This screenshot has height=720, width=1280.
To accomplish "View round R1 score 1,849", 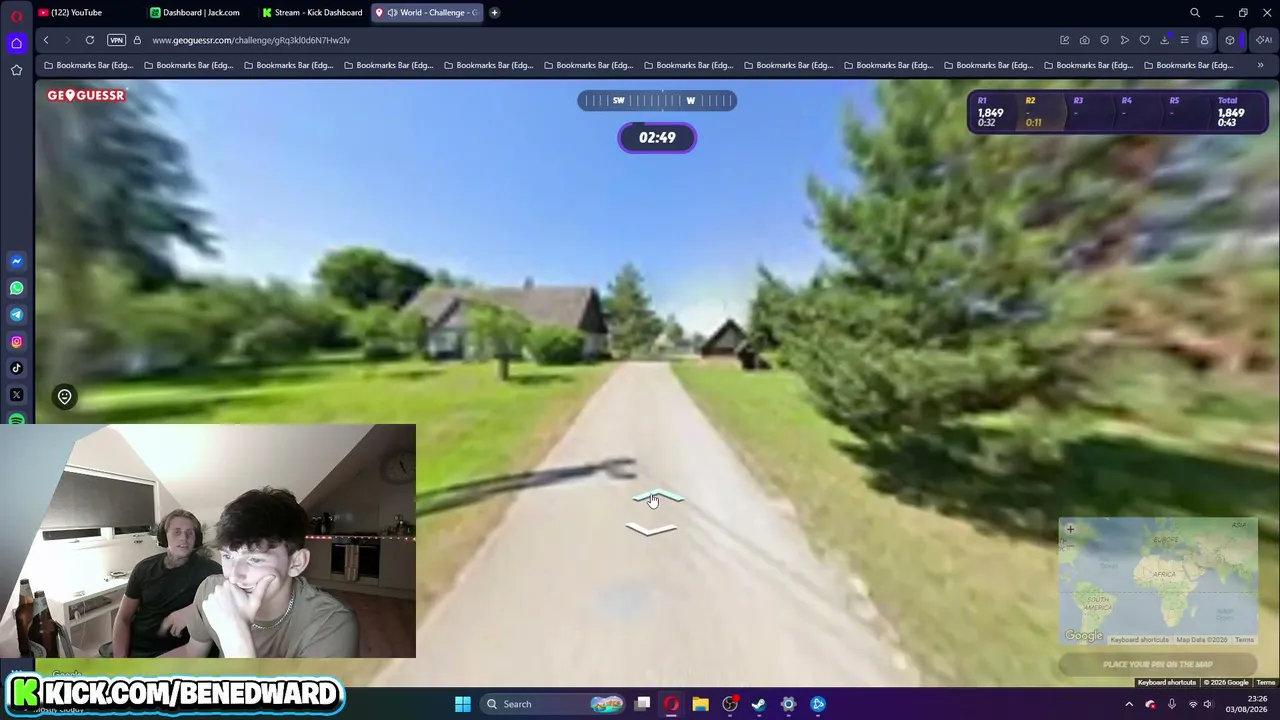I will tap(990, 112).
